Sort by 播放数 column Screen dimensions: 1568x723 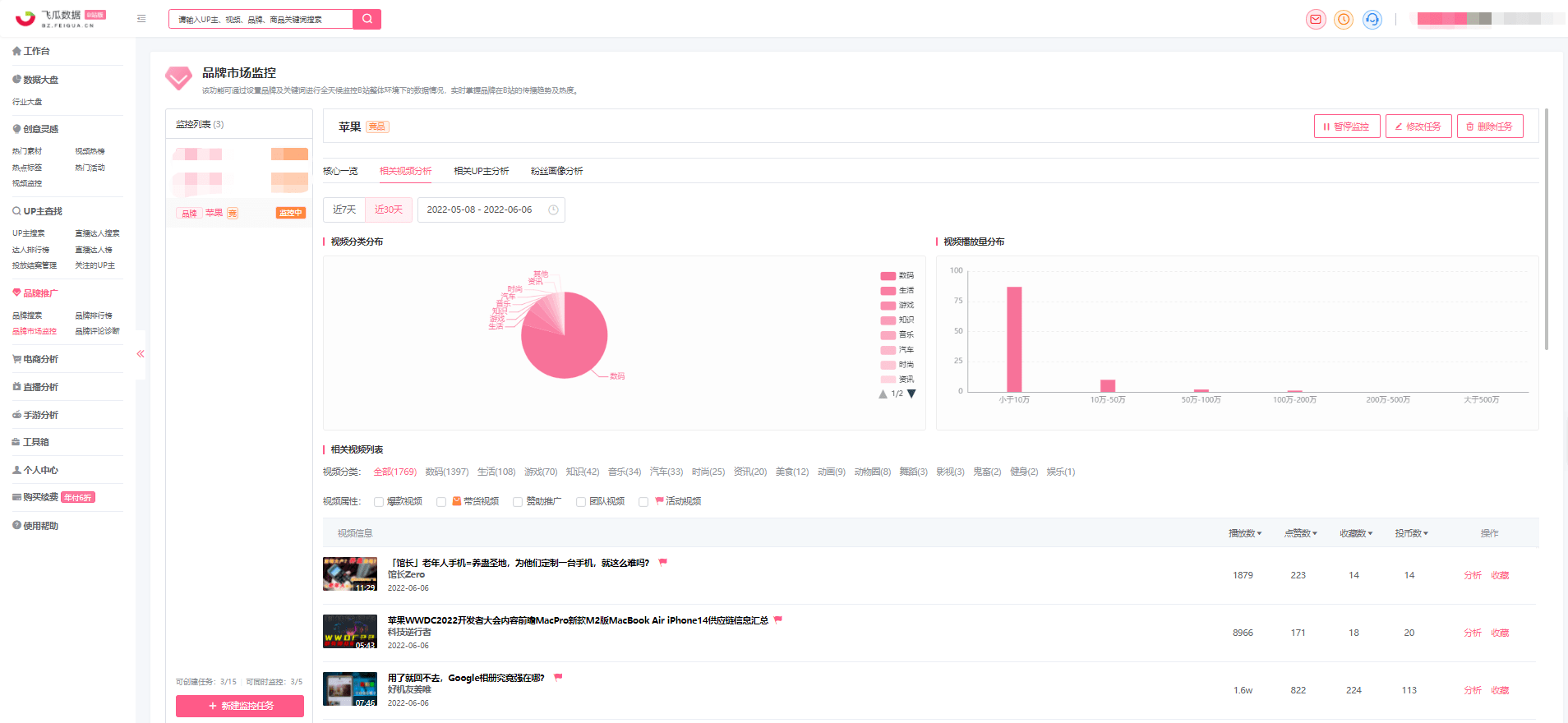(1245, 533)
